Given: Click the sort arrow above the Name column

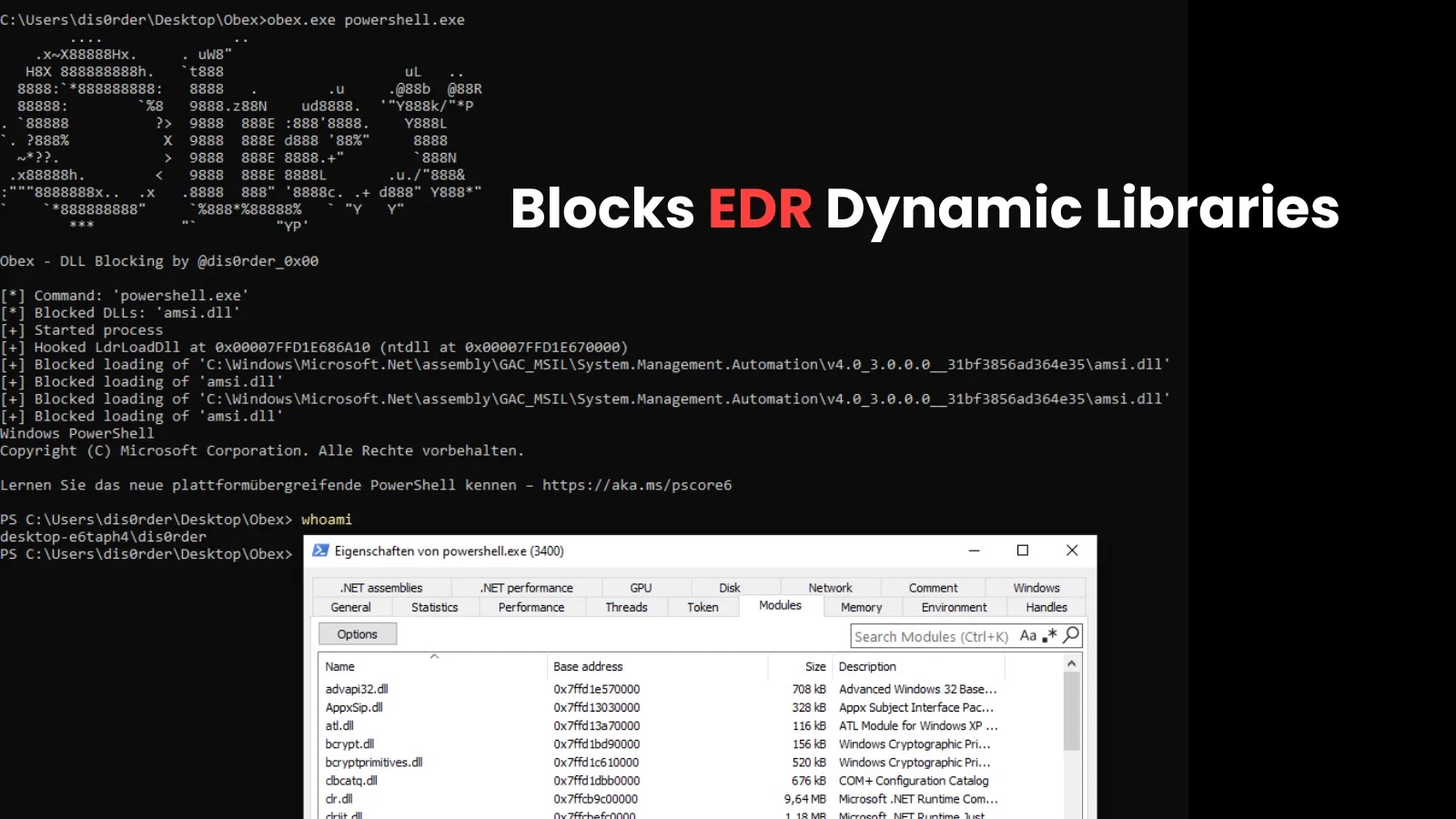Looking at the screenshot, I should click(x=435, y=656).
